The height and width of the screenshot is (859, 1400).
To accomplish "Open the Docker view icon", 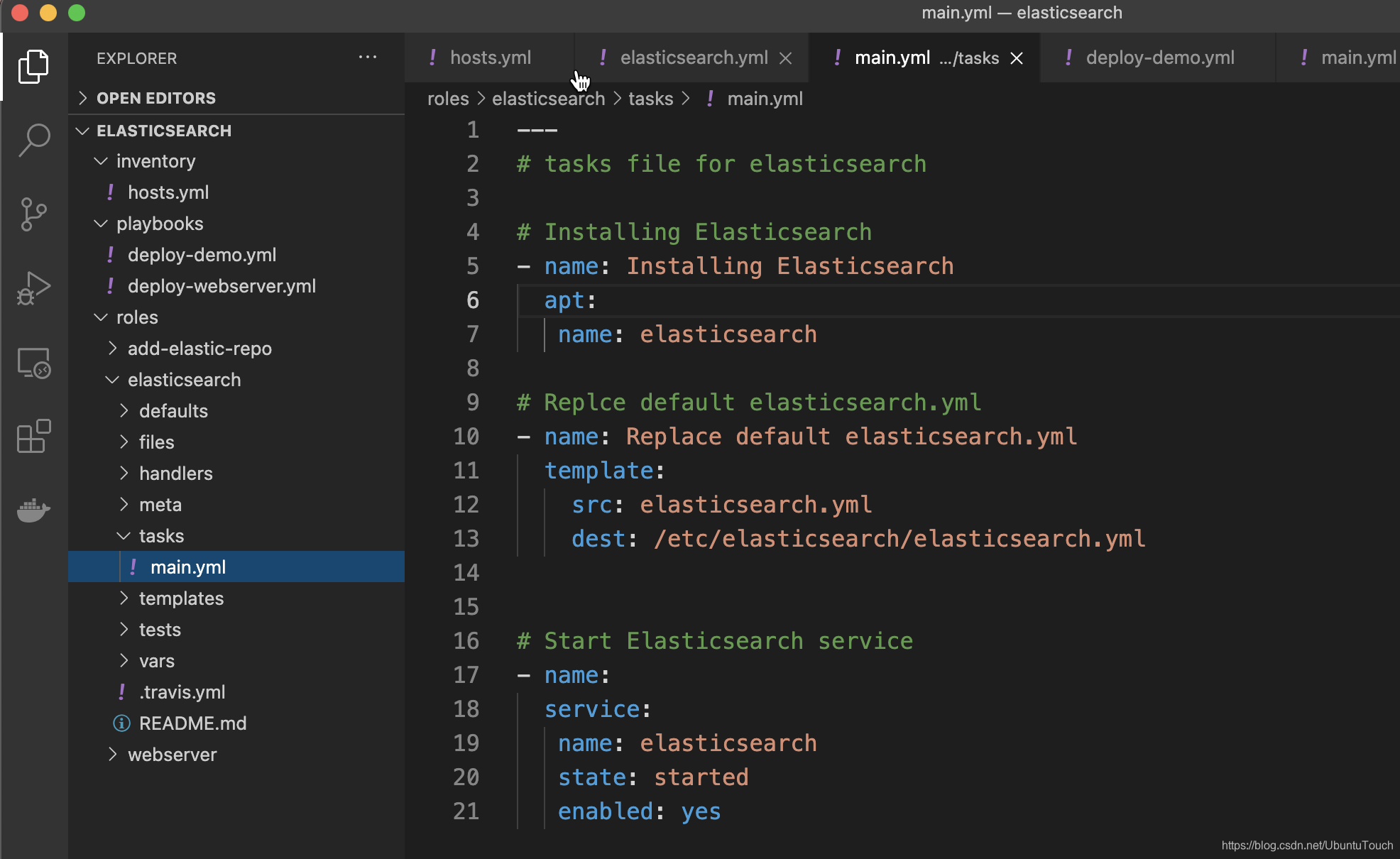I will point(33,510).
